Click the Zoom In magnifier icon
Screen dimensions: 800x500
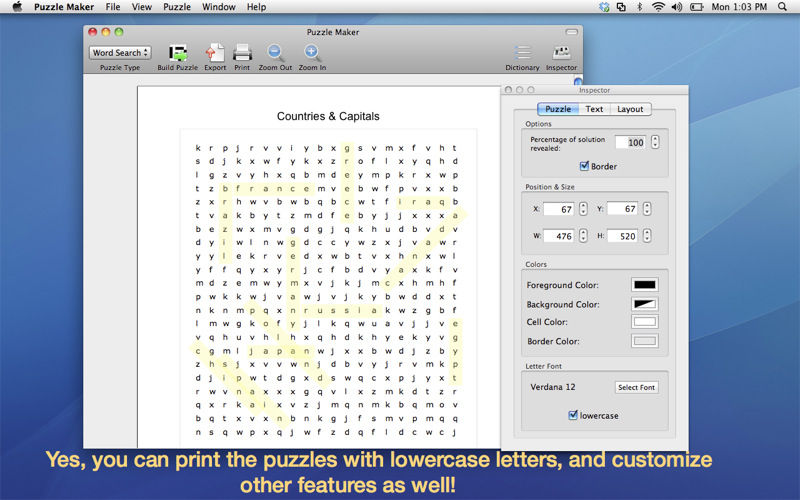312,53
